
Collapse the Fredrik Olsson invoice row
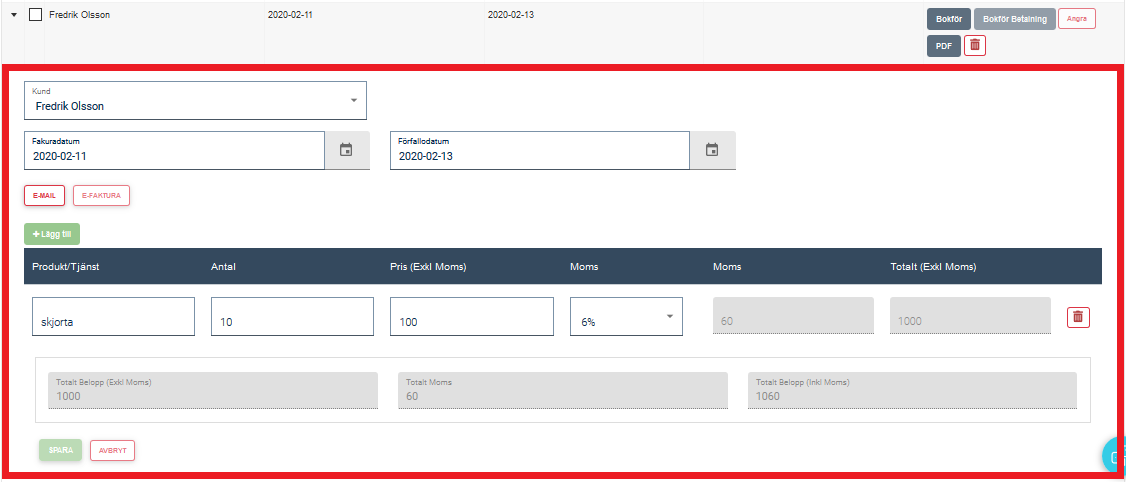[x=14, y=16]
